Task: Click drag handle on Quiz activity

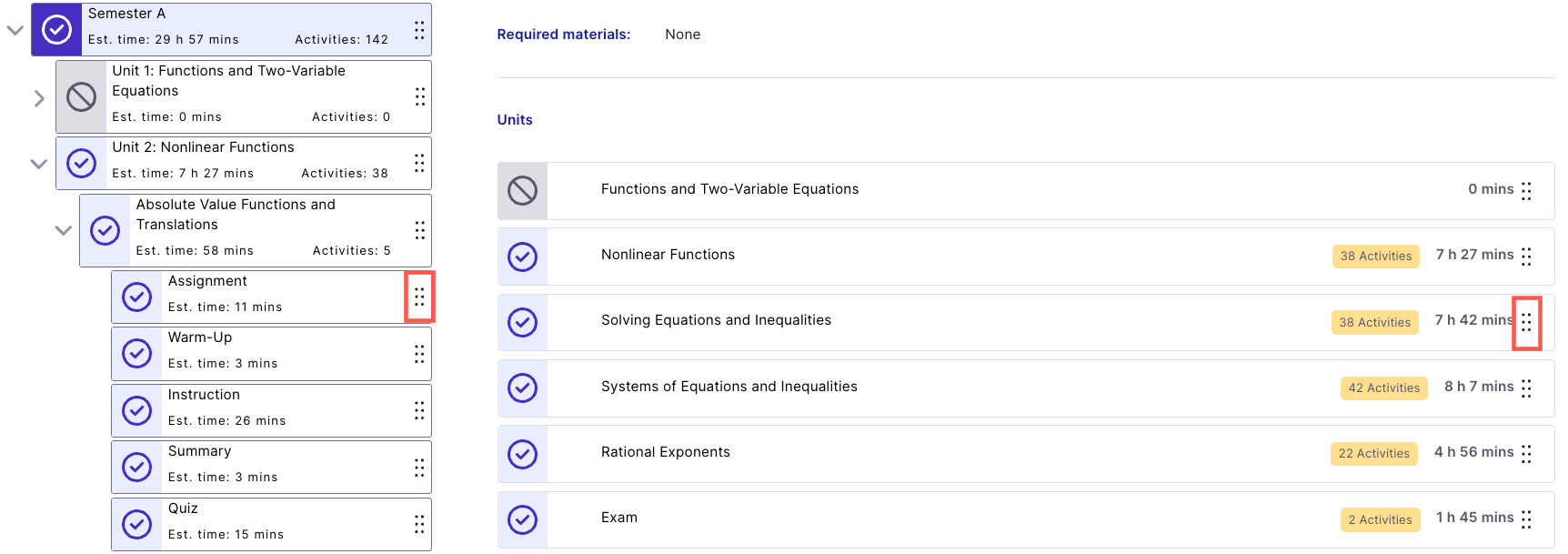Action: [419, 524]
